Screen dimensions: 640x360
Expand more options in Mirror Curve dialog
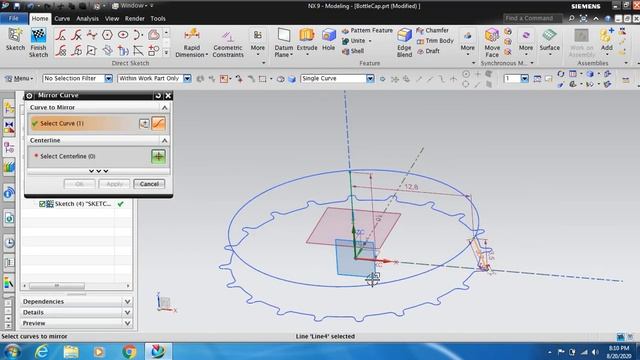coord(98,171)
